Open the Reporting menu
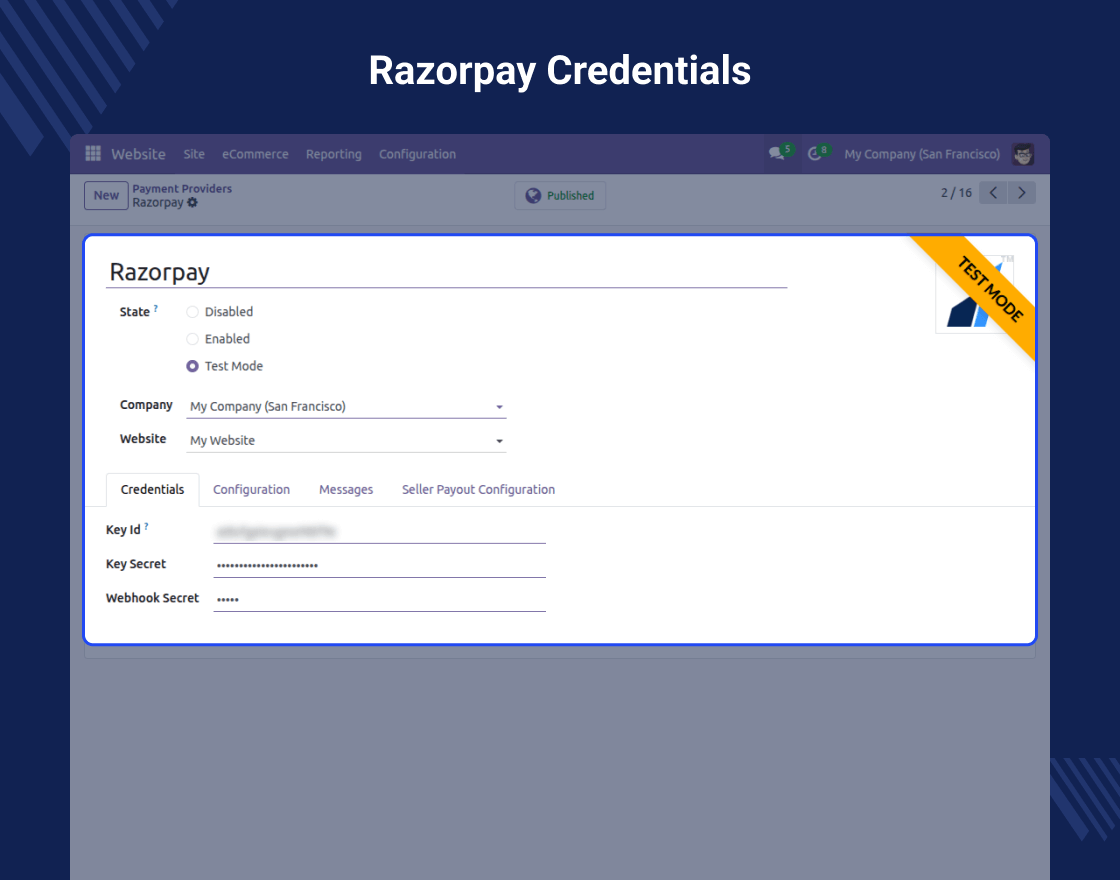 pos(334,154)
